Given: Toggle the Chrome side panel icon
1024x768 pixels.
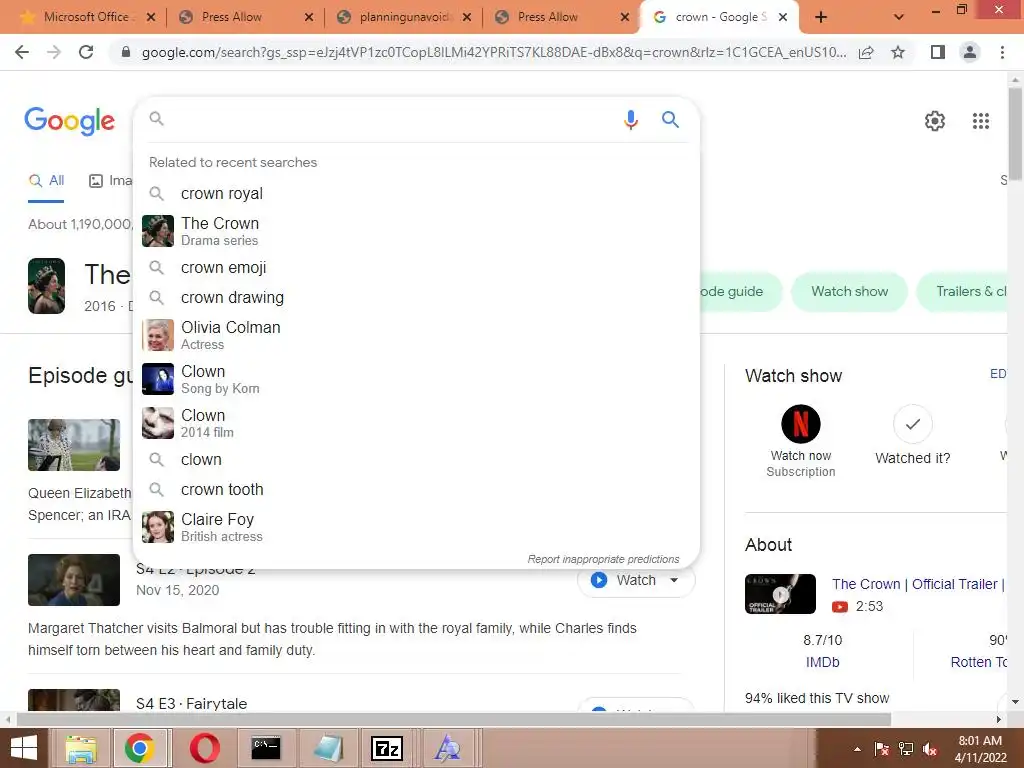Looking at the screenshot, I should (x=938, y=52).
